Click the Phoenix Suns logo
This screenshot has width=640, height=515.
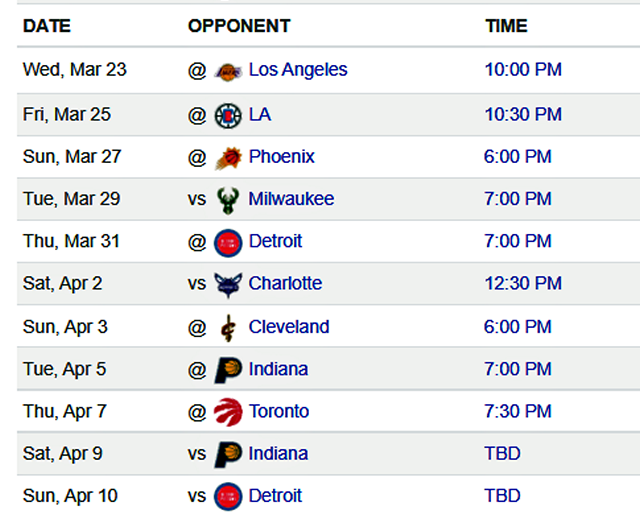click(228, 158)
